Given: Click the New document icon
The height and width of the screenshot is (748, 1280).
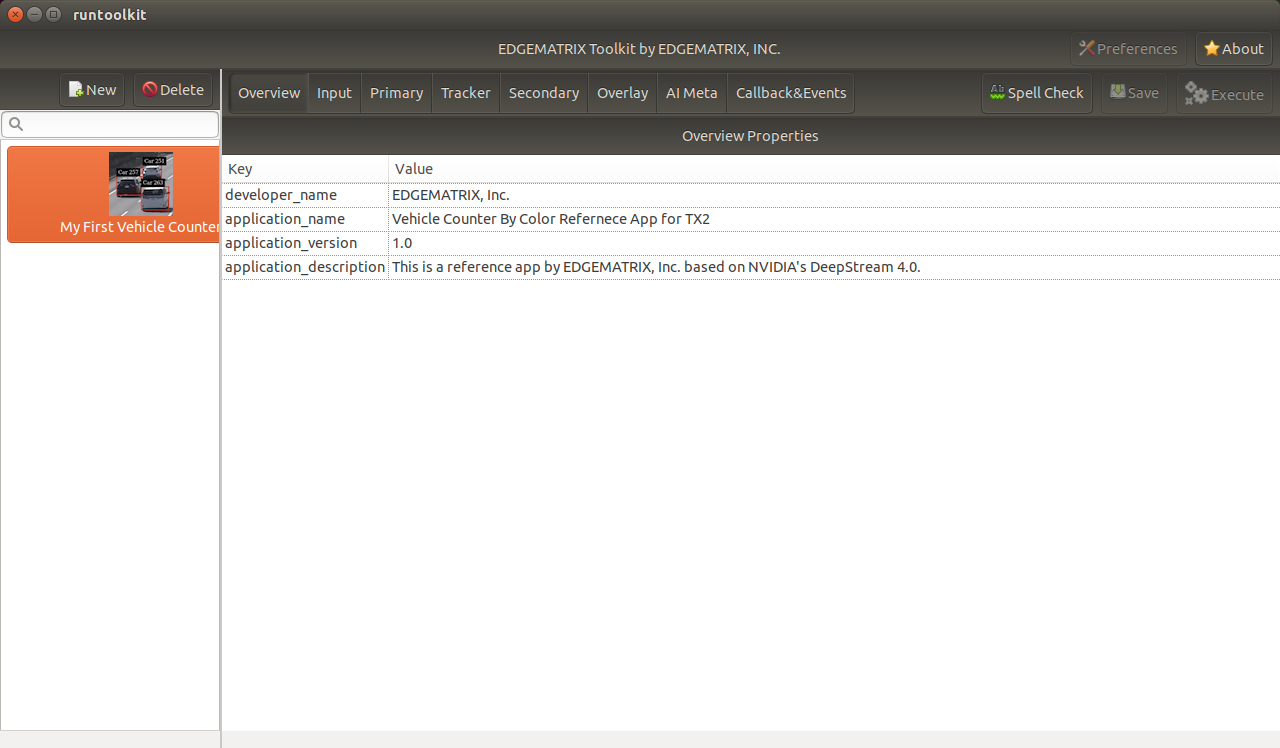Looking at the screenshot, I should tap(76, 90).
